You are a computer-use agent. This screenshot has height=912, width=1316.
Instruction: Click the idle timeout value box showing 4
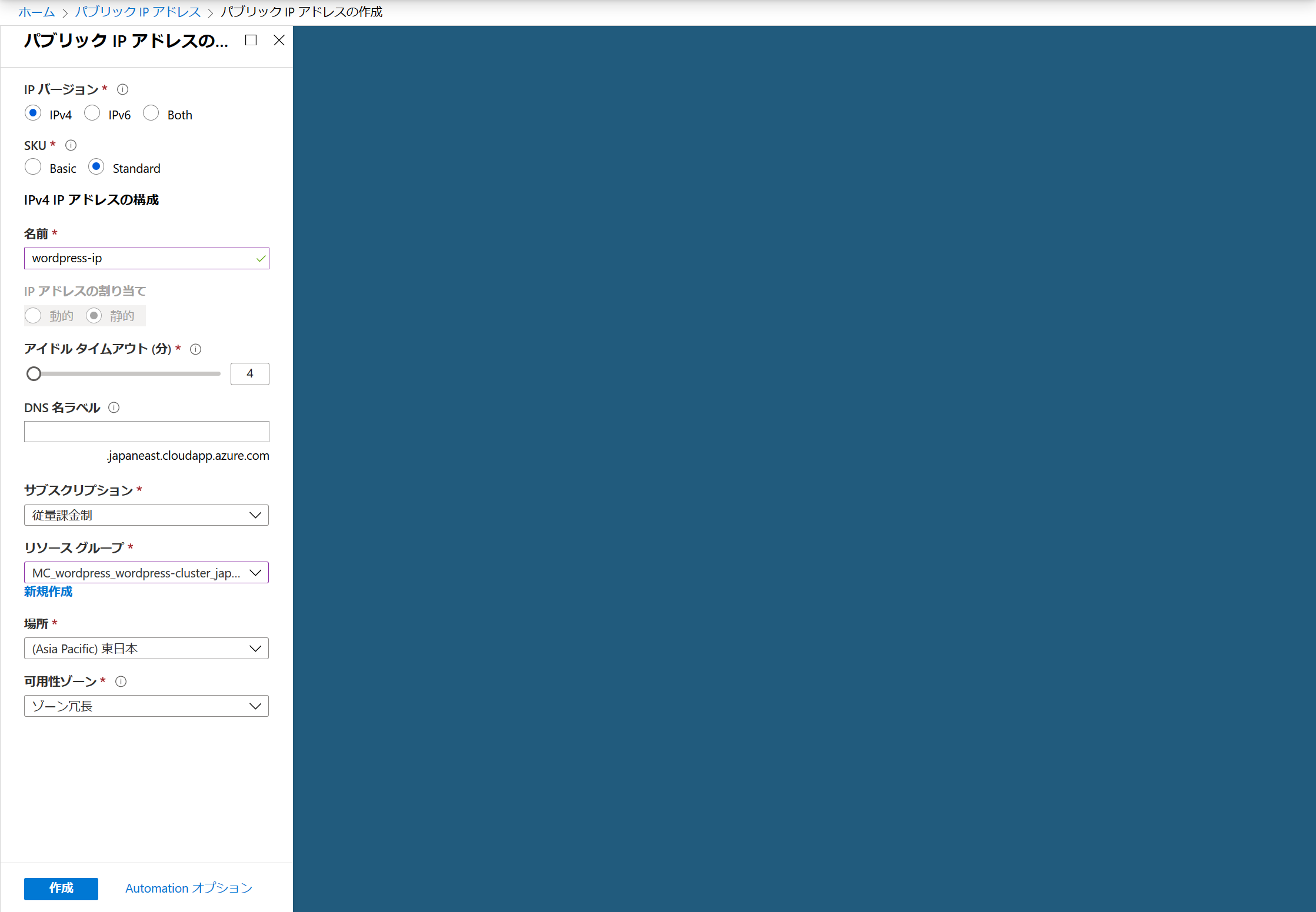250,374
